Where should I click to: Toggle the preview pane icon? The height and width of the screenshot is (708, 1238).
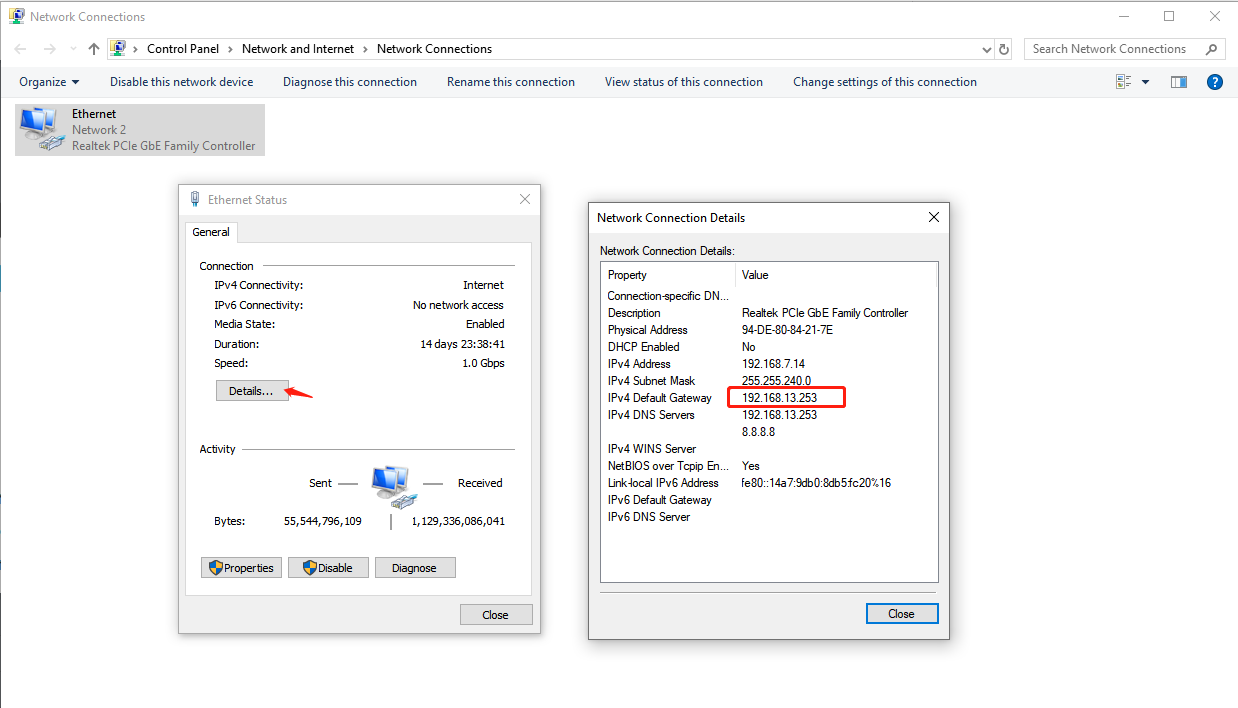point(1179,82)
